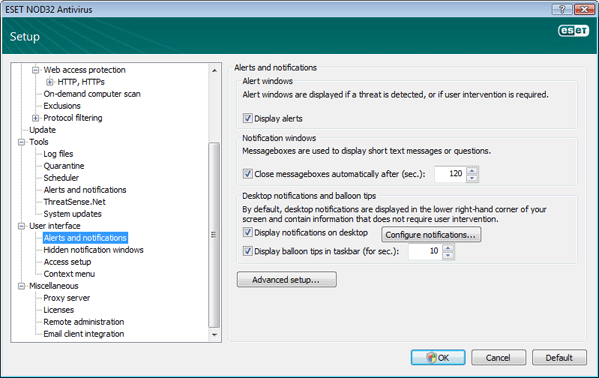This screenshot has width=599, height=378.
Task: Restore settings with Default button
Action: coord(559,357)
